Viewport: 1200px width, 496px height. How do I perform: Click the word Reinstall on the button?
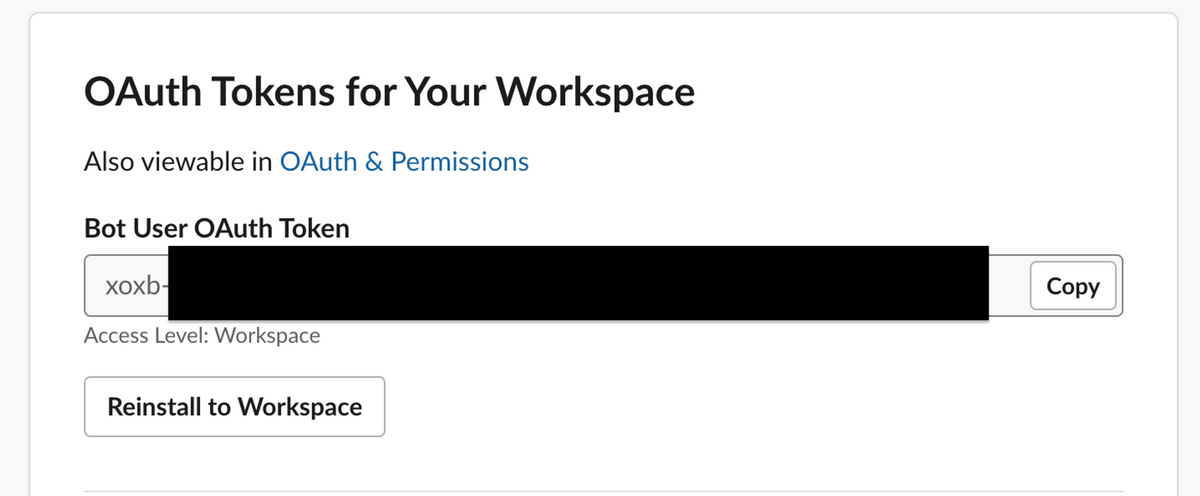pos(153,407)
